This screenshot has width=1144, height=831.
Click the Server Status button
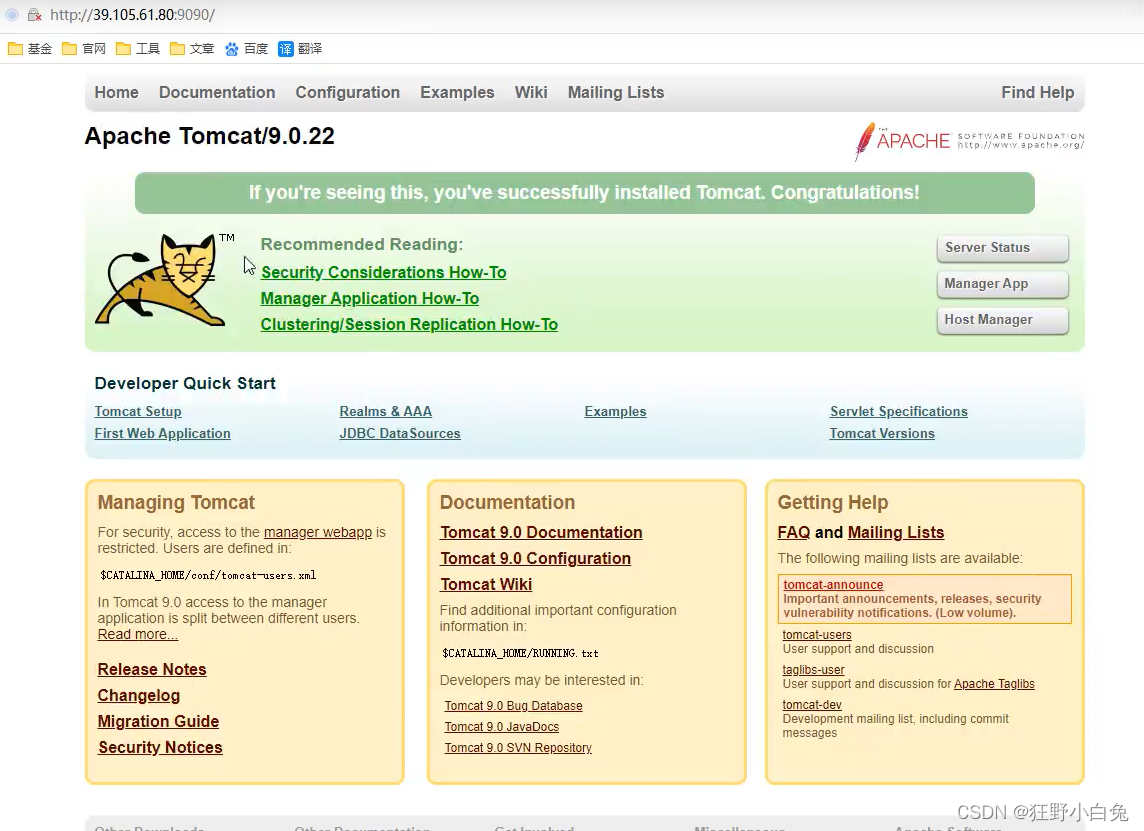[x=1002, y=248]
